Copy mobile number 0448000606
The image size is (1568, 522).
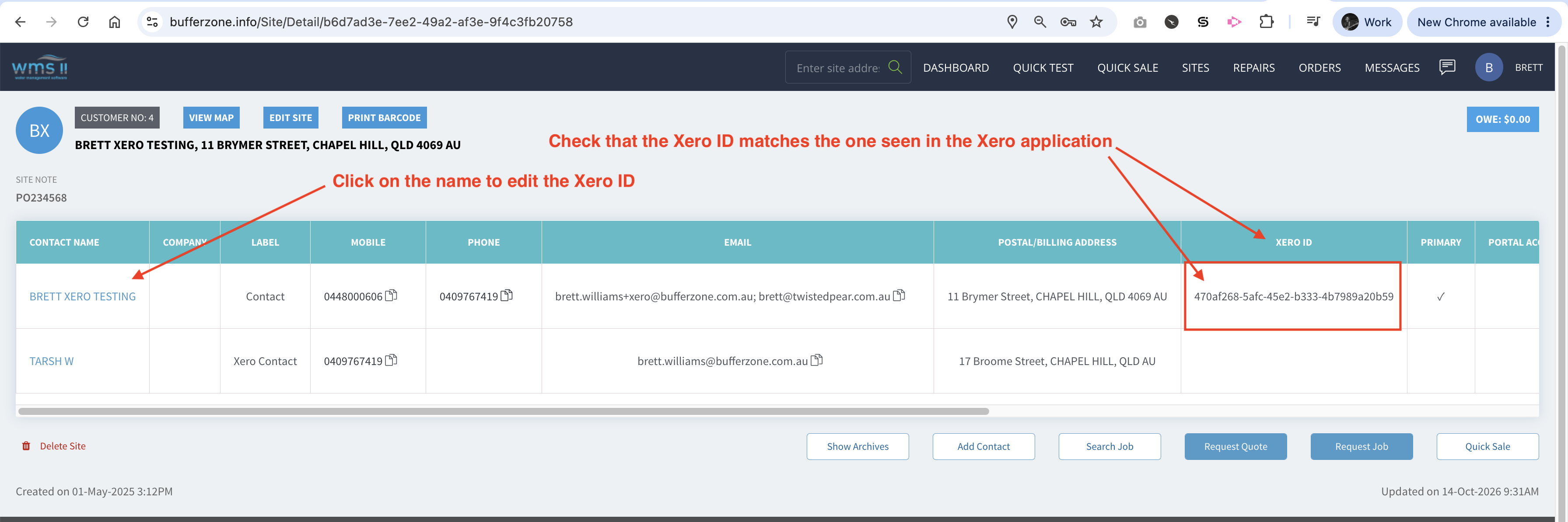392,296
